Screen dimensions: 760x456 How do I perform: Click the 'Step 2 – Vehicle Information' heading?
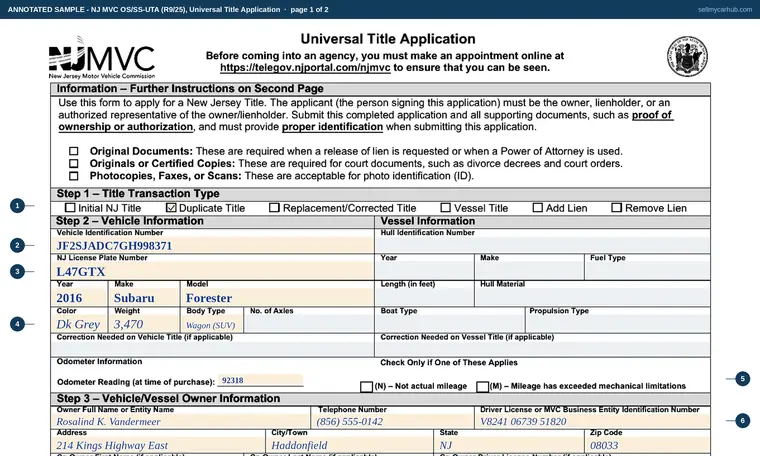pos(129,221)
